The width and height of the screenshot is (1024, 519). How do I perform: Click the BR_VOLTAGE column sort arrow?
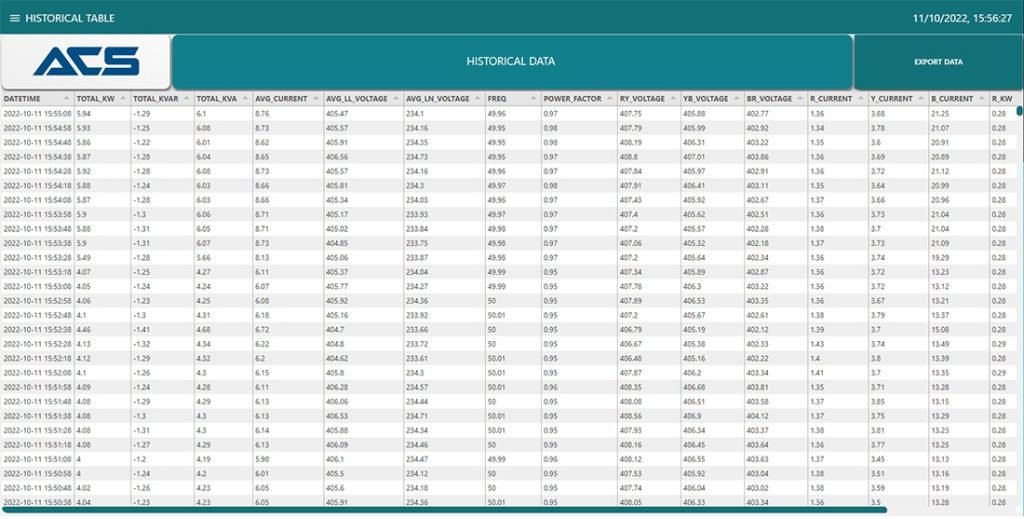point(799,99)
